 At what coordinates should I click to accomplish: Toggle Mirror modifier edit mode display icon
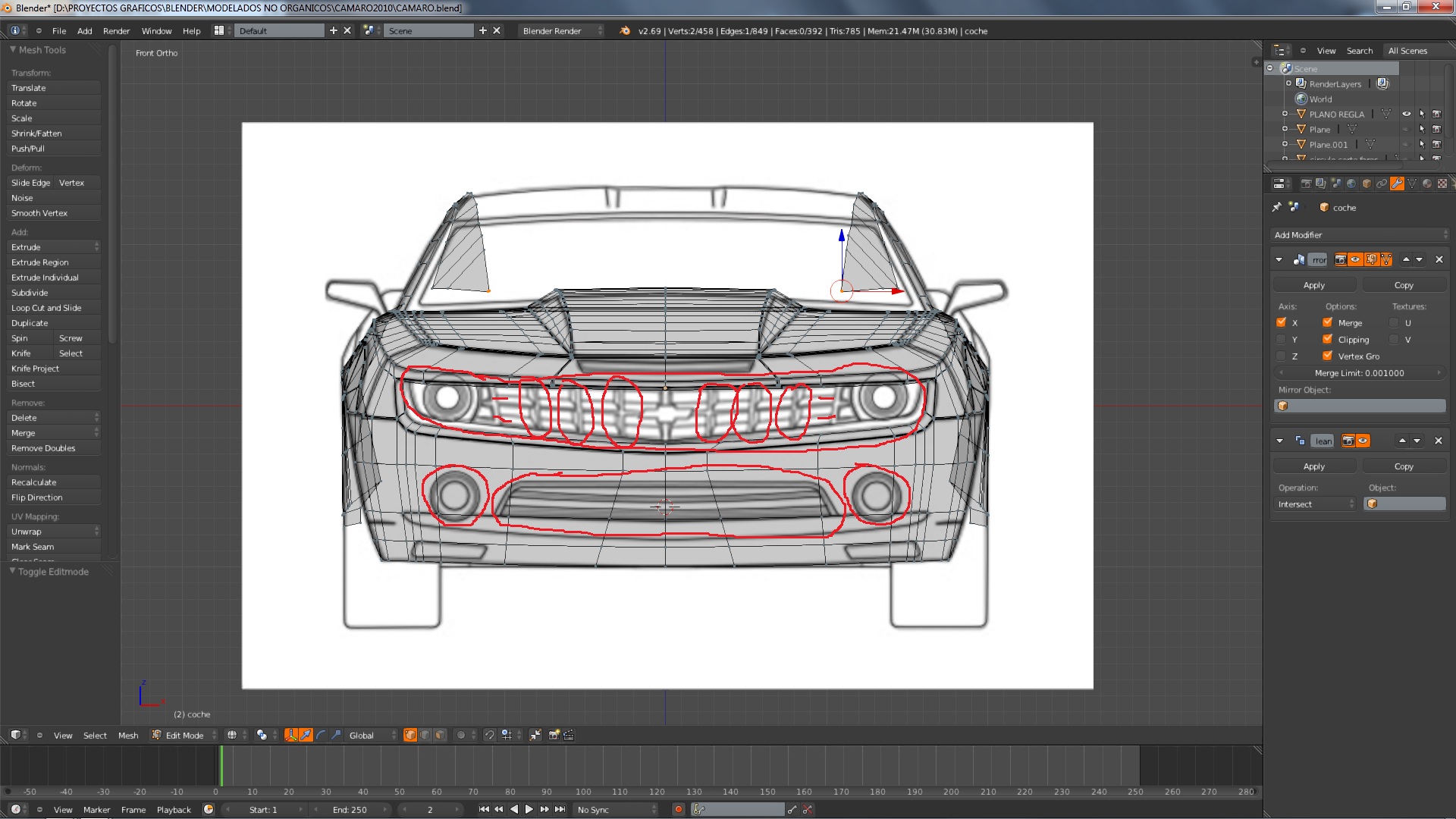pyautogui.click(x=1371, y=259)
